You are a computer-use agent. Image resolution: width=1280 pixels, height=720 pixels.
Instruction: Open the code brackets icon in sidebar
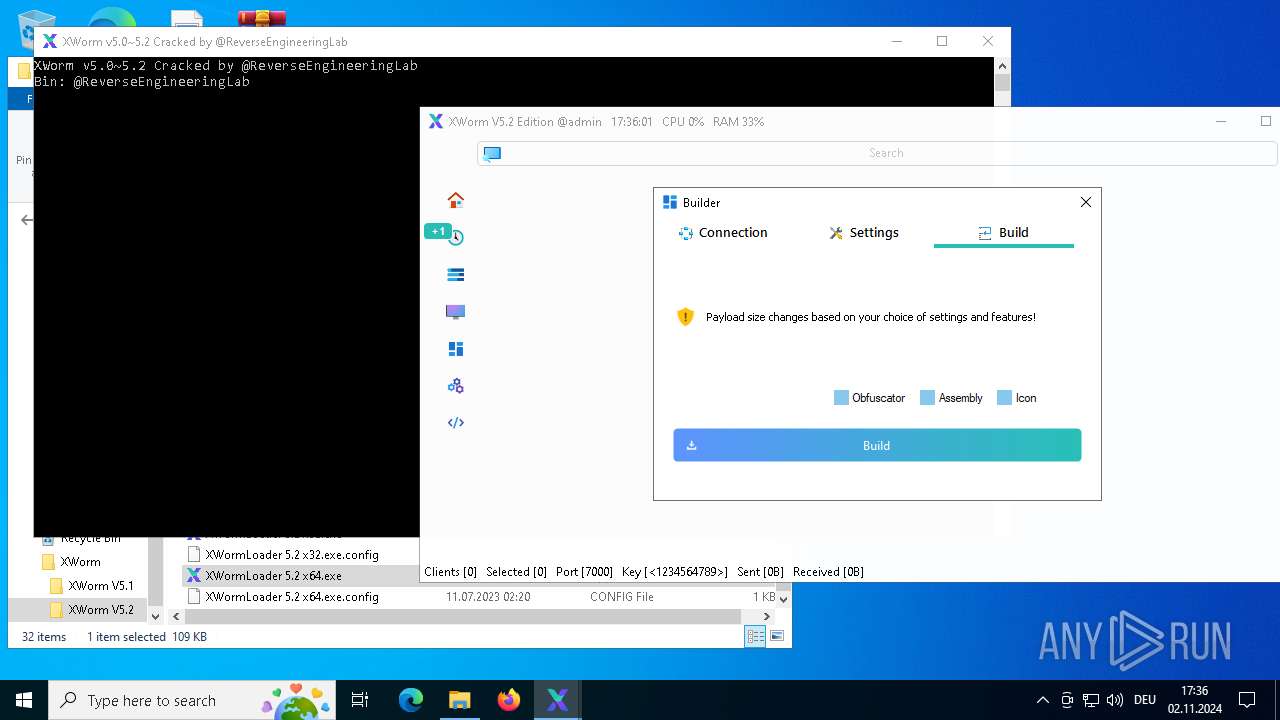[456, 423]
